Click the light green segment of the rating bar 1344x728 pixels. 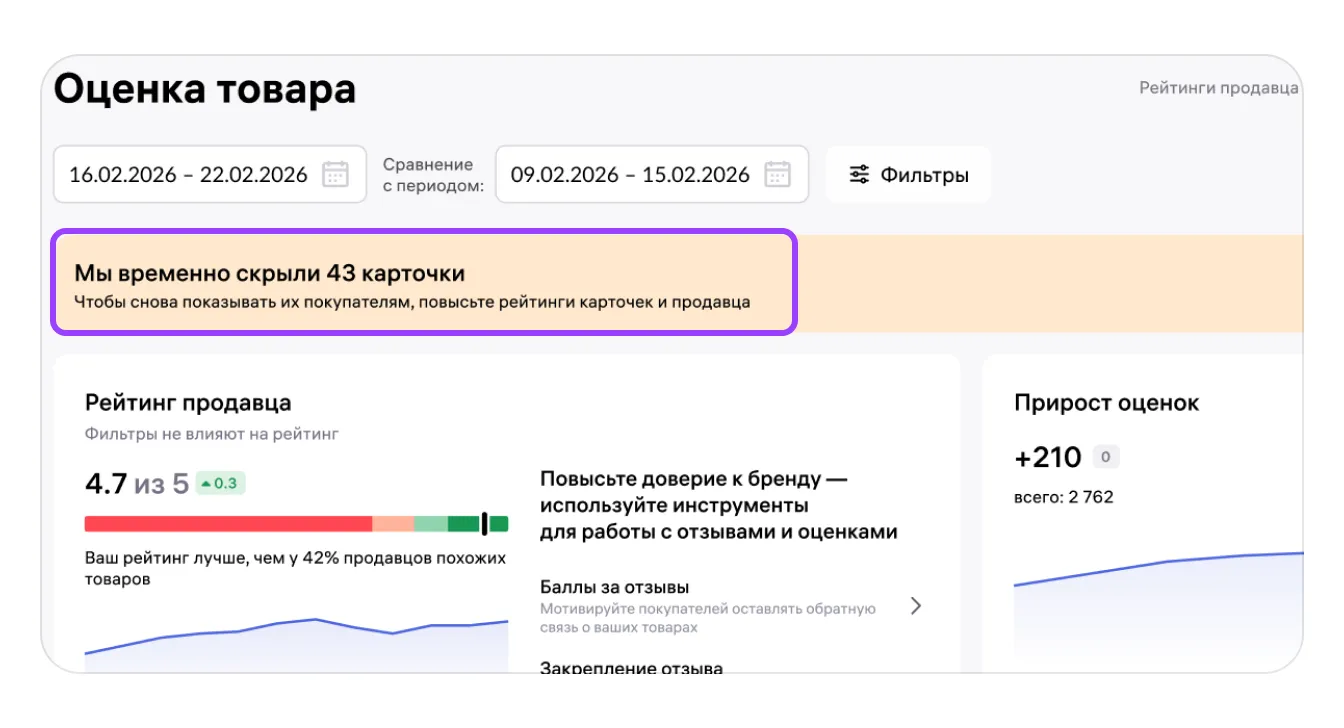tap(430, 524)
